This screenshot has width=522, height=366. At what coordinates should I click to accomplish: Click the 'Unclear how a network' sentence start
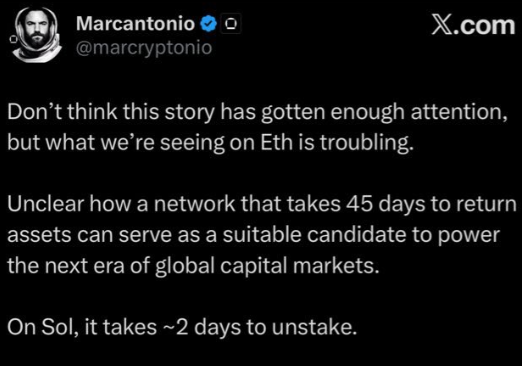coord(121,204)
